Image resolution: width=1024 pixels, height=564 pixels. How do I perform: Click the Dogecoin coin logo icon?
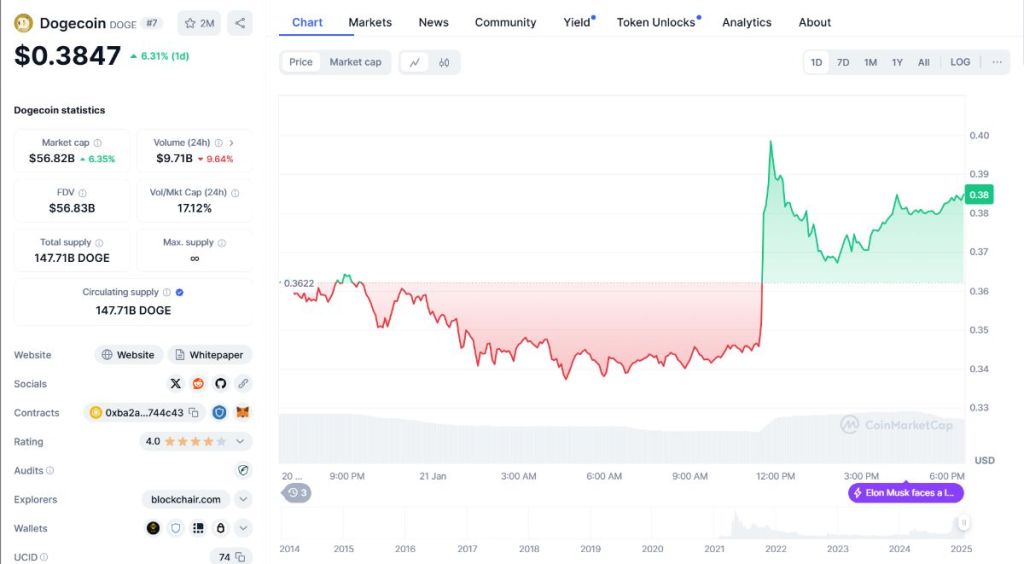[x=24, y=24]
